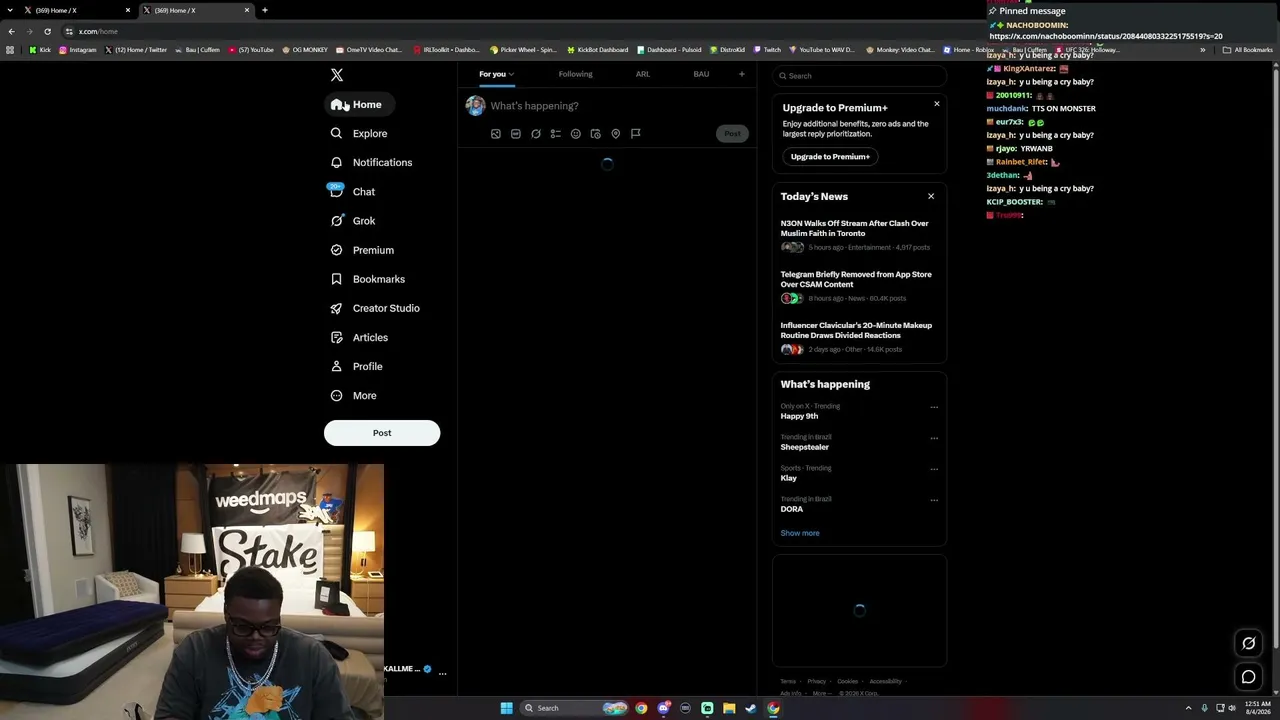Add a poll to the post
The image size is (1280, 720).
(556, 134)
